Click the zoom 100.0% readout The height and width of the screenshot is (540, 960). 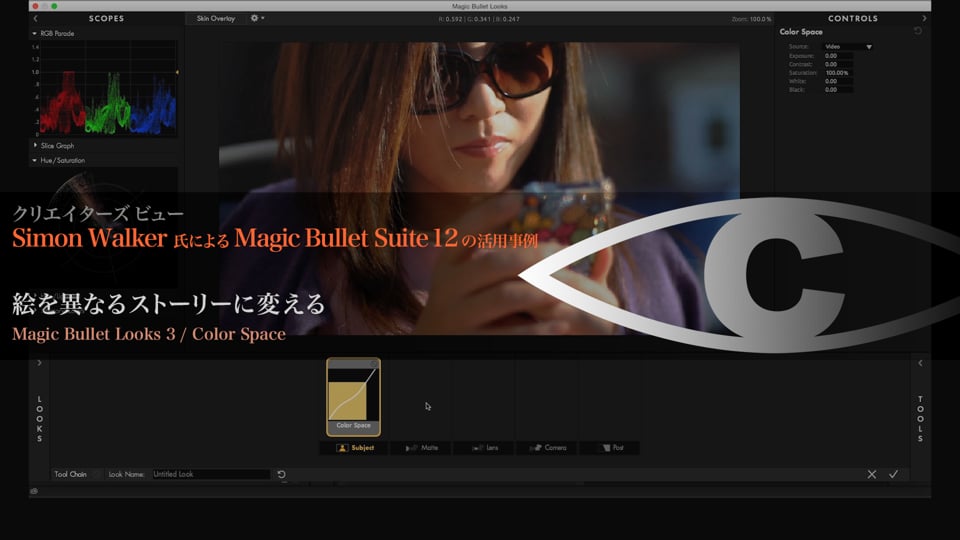pyautogui.click(x=751, y=19)
